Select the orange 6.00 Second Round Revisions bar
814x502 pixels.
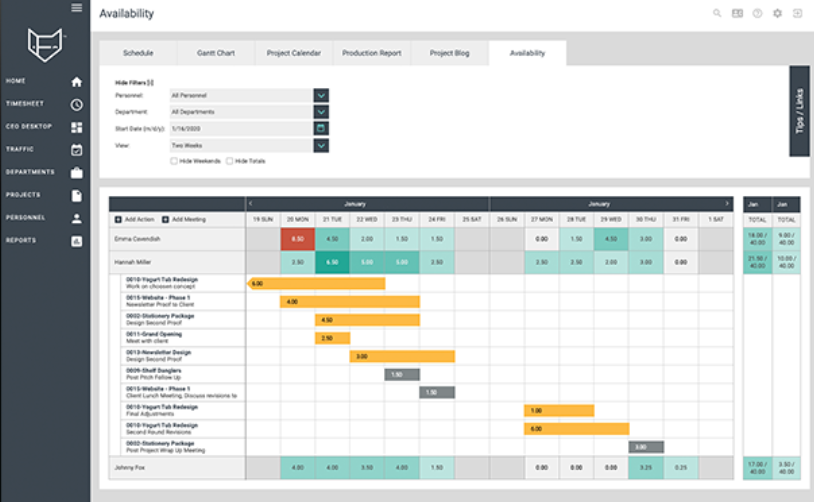pos(558,428)
